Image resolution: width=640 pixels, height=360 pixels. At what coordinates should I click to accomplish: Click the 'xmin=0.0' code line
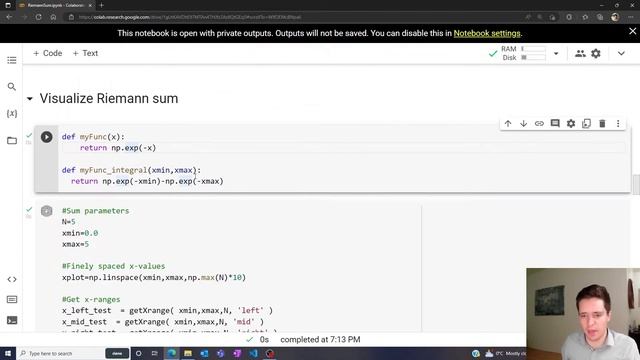80,233
